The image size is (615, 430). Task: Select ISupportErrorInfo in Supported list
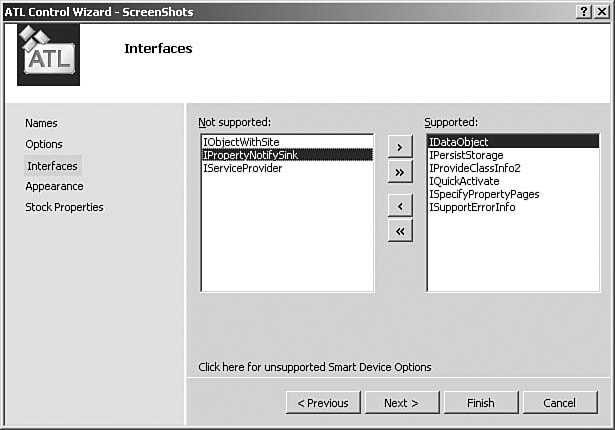click(x=513, y=207)
